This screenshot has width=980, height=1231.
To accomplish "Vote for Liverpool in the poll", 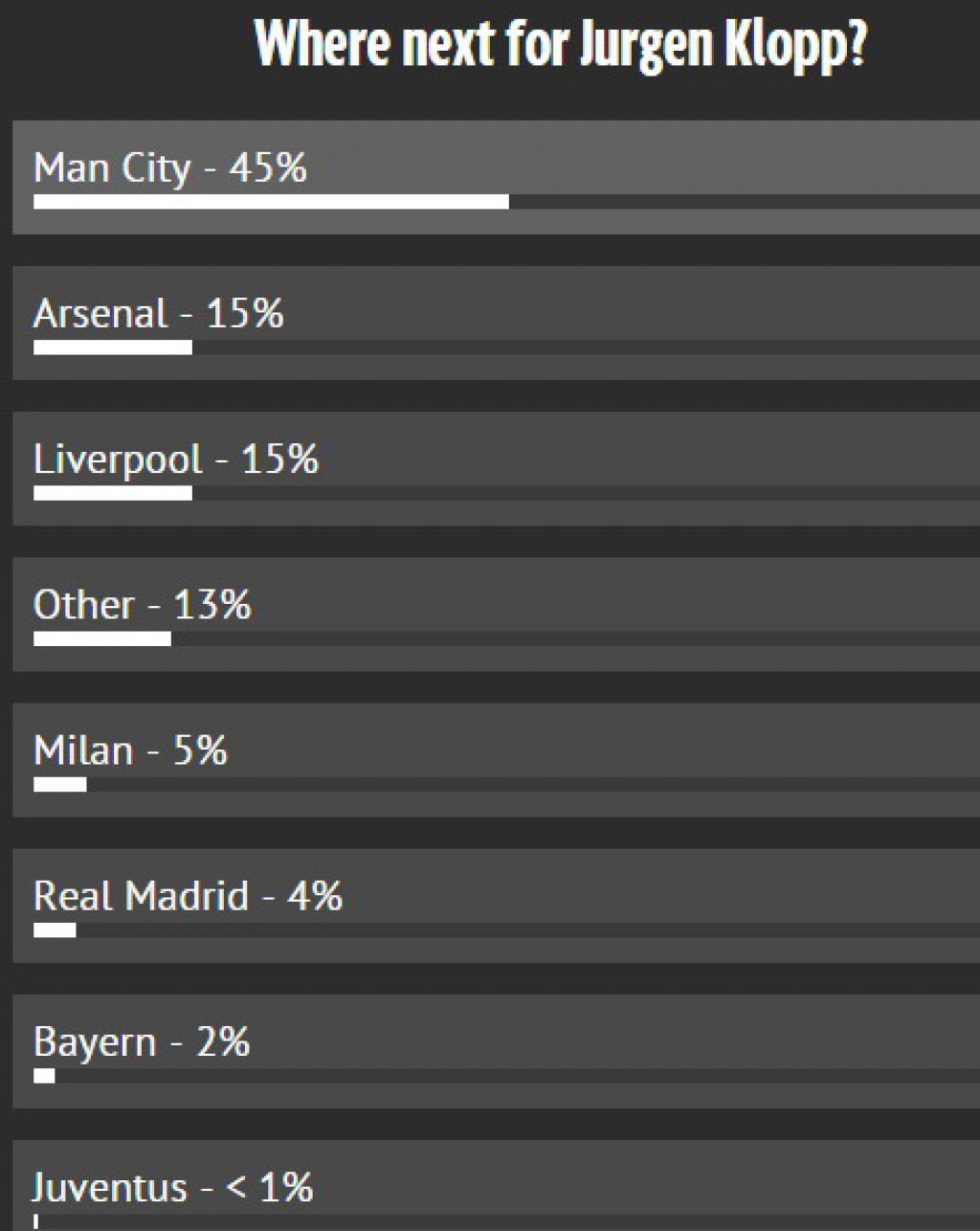I will tap(496, 469).
